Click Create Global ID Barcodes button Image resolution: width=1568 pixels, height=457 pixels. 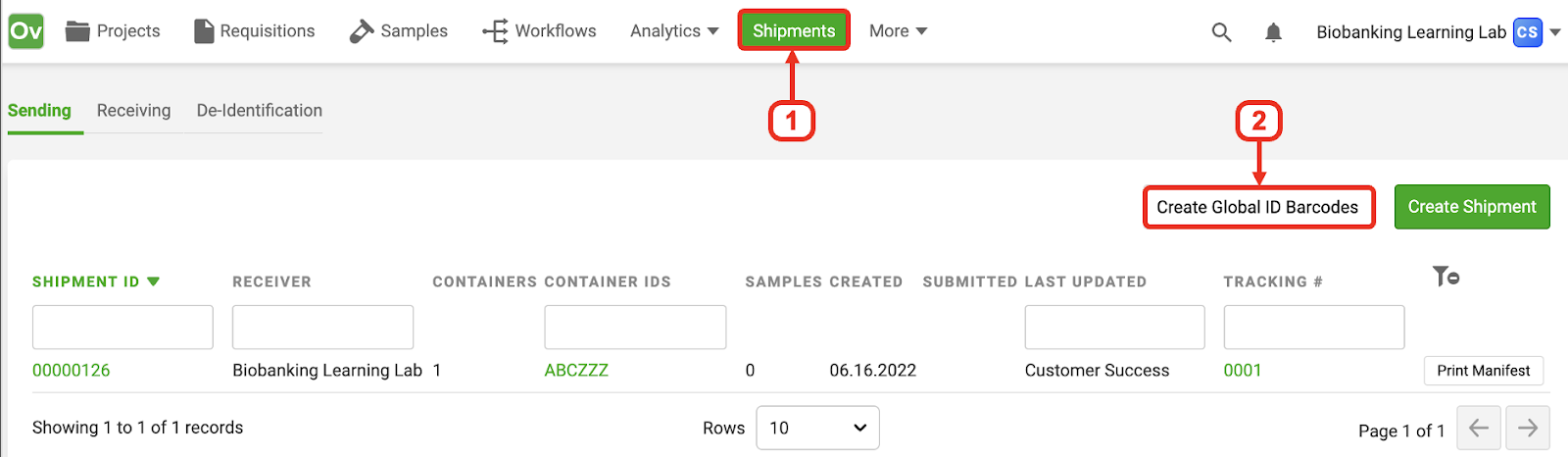pyautogui.click(x=1257, y=207)
